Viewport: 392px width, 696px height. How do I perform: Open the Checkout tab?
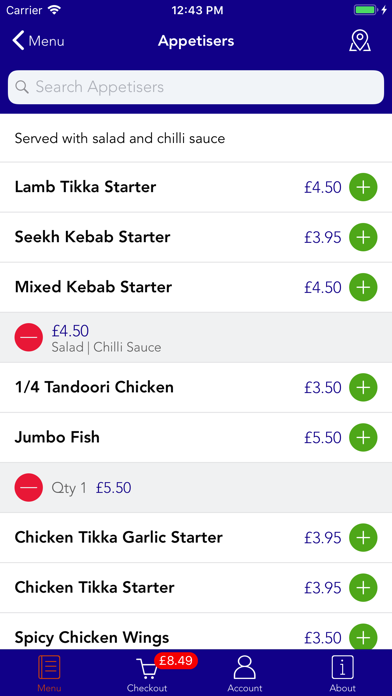pyautogui.click(x=147, y=675)
